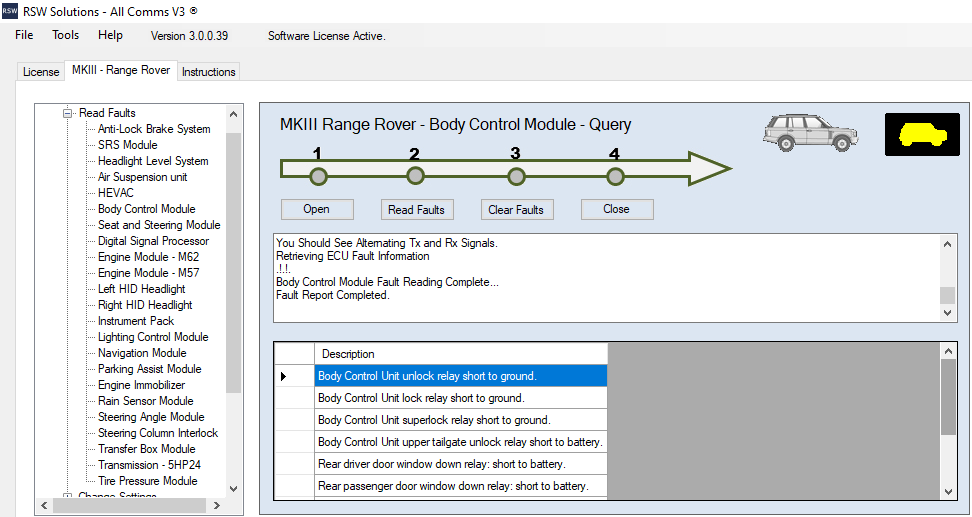This screenshot has width=972, height=517.
Task: Select rear driver door window relay row
Action: (x=461, y=464)
